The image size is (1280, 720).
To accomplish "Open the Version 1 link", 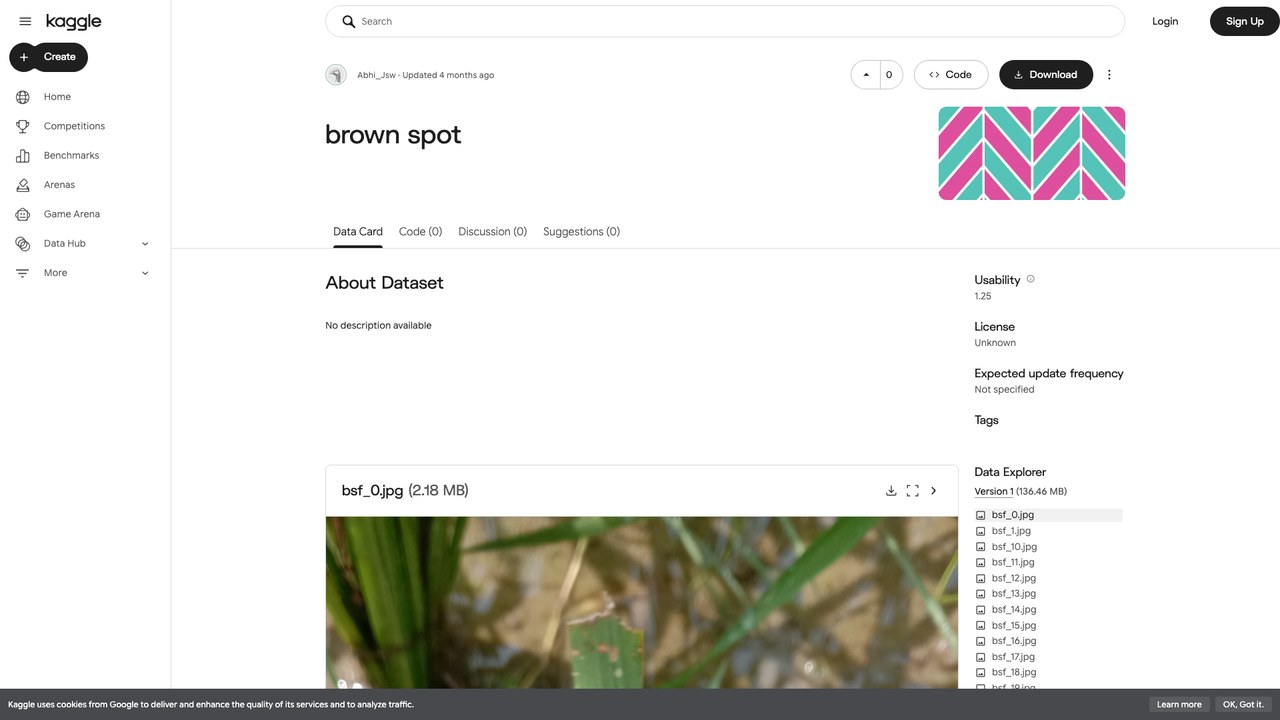I will coord(994,491).
